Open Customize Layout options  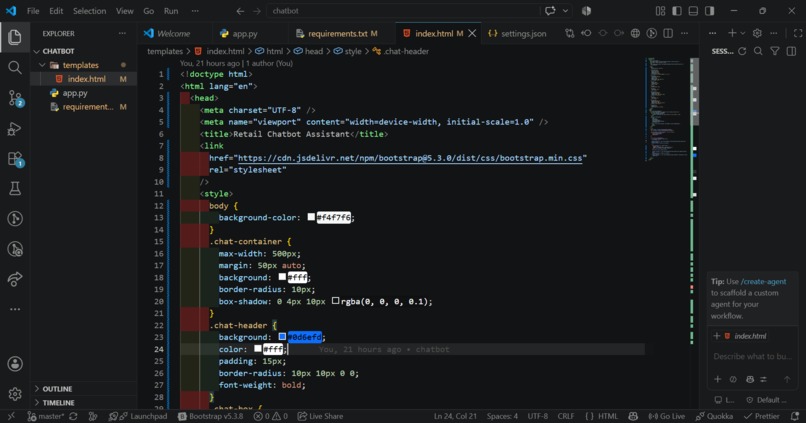pos(661,11)
